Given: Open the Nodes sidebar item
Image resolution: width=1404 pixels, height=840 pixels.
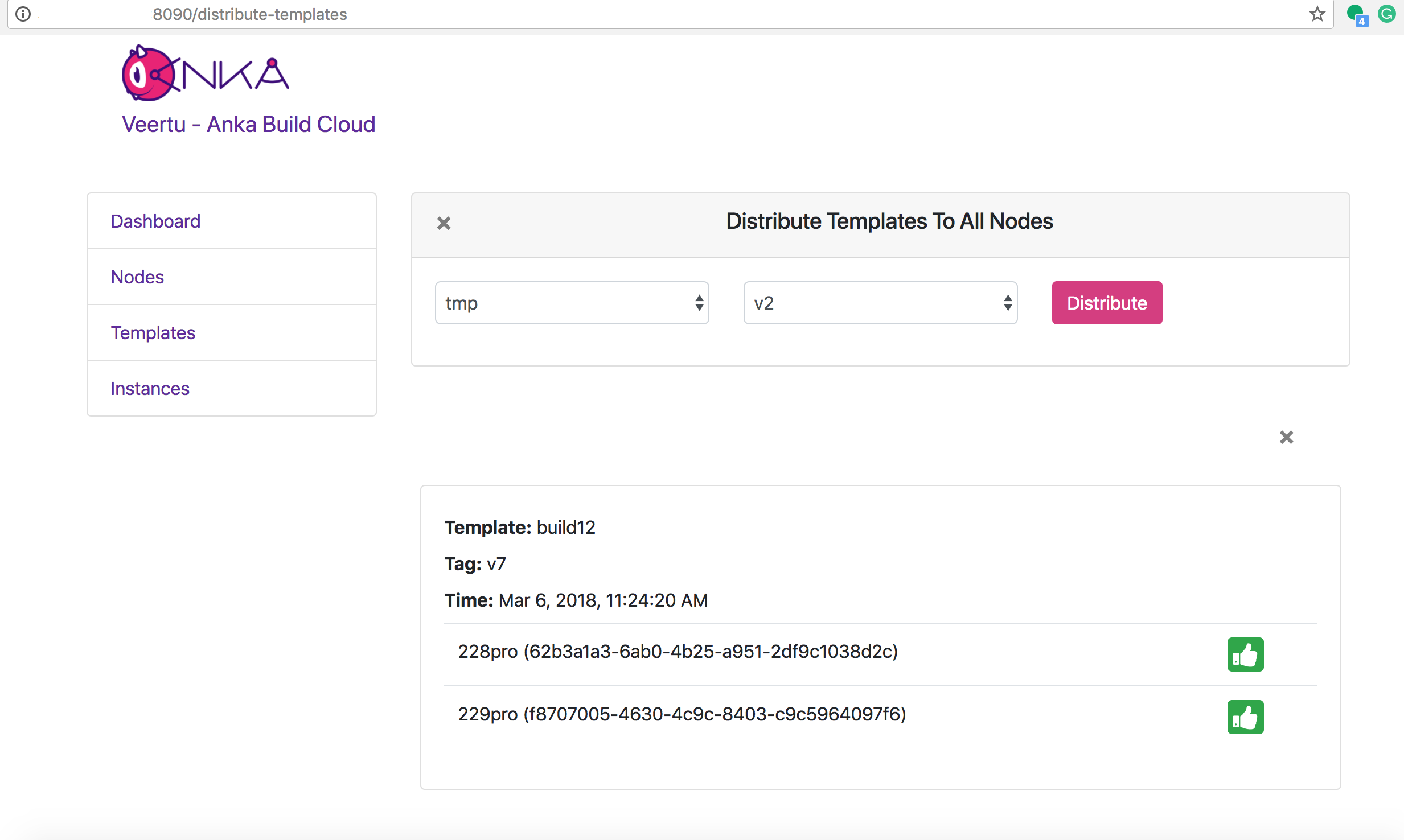Looking at the screenshot, I should (x=137, y=277).
